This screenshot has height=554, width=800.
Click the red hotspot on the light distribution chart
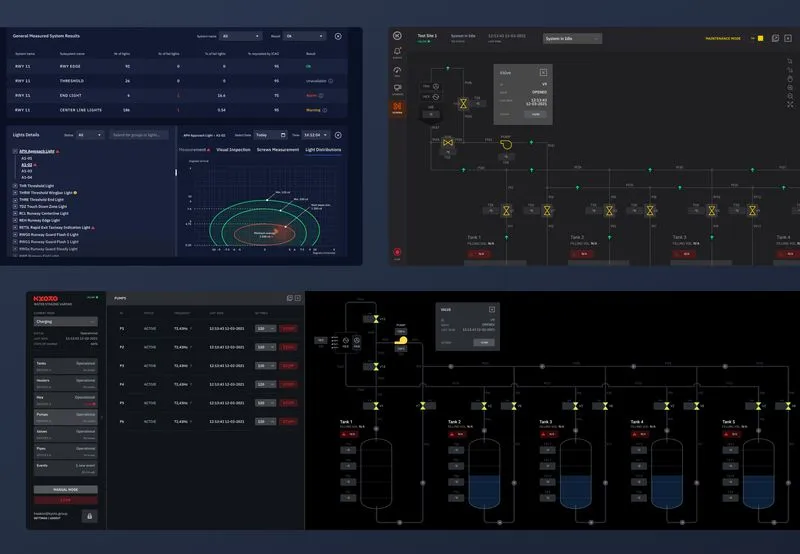pos(276,232)
